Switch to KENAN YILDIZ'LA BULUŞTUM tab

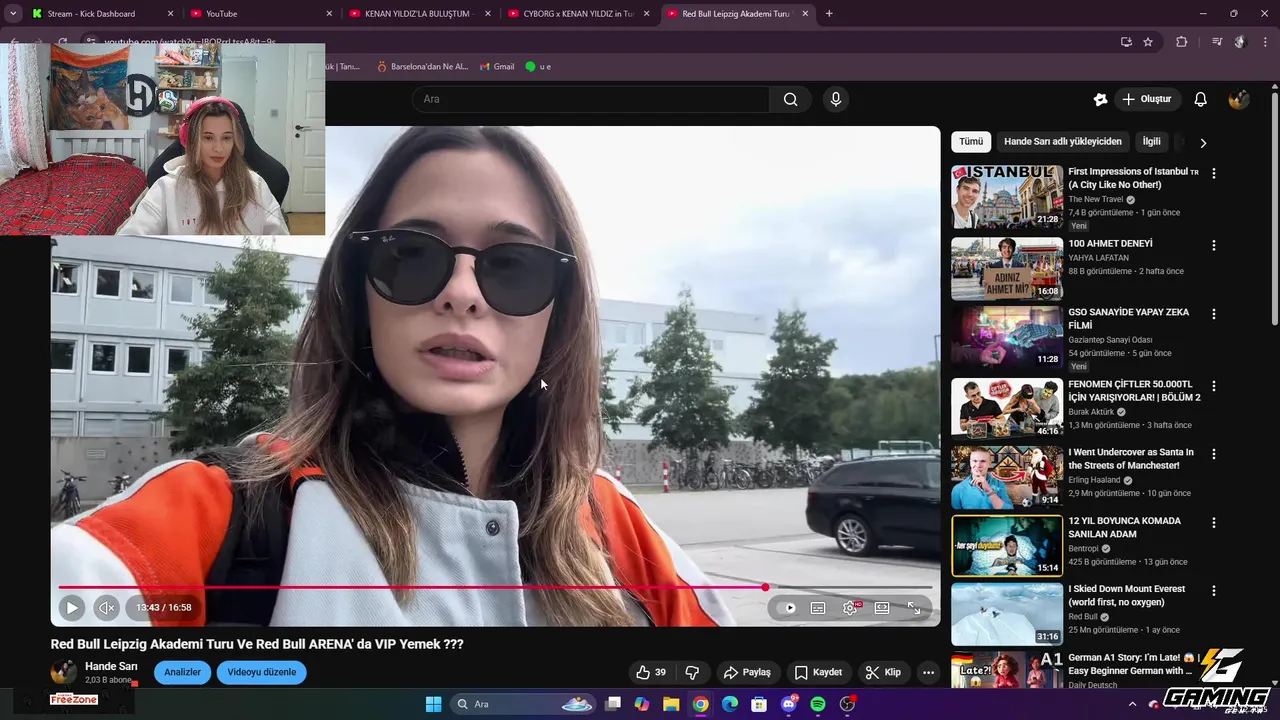419,14
